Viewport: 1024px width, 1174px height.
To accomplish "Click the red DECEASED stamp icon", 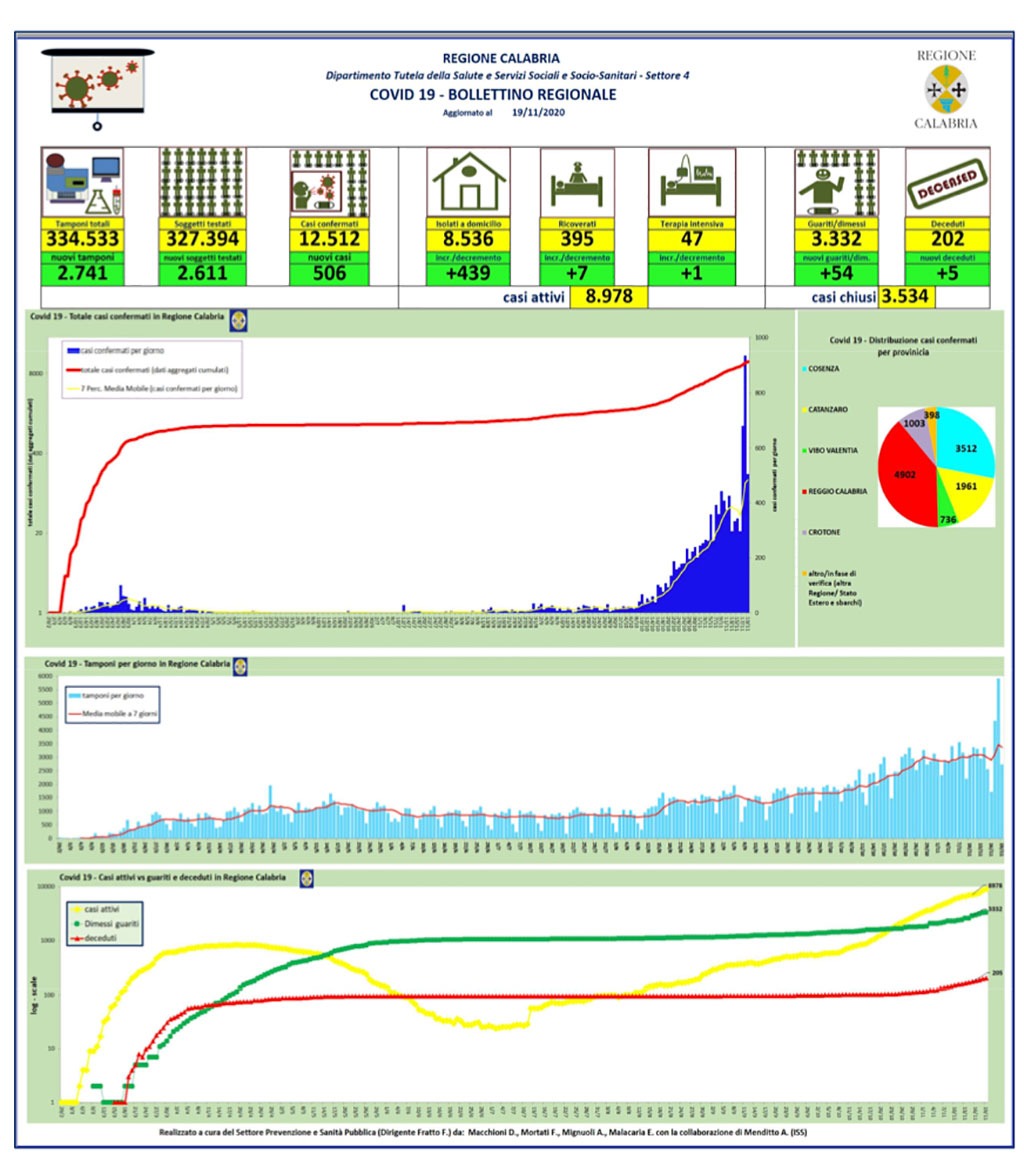I will click(948, 183).
